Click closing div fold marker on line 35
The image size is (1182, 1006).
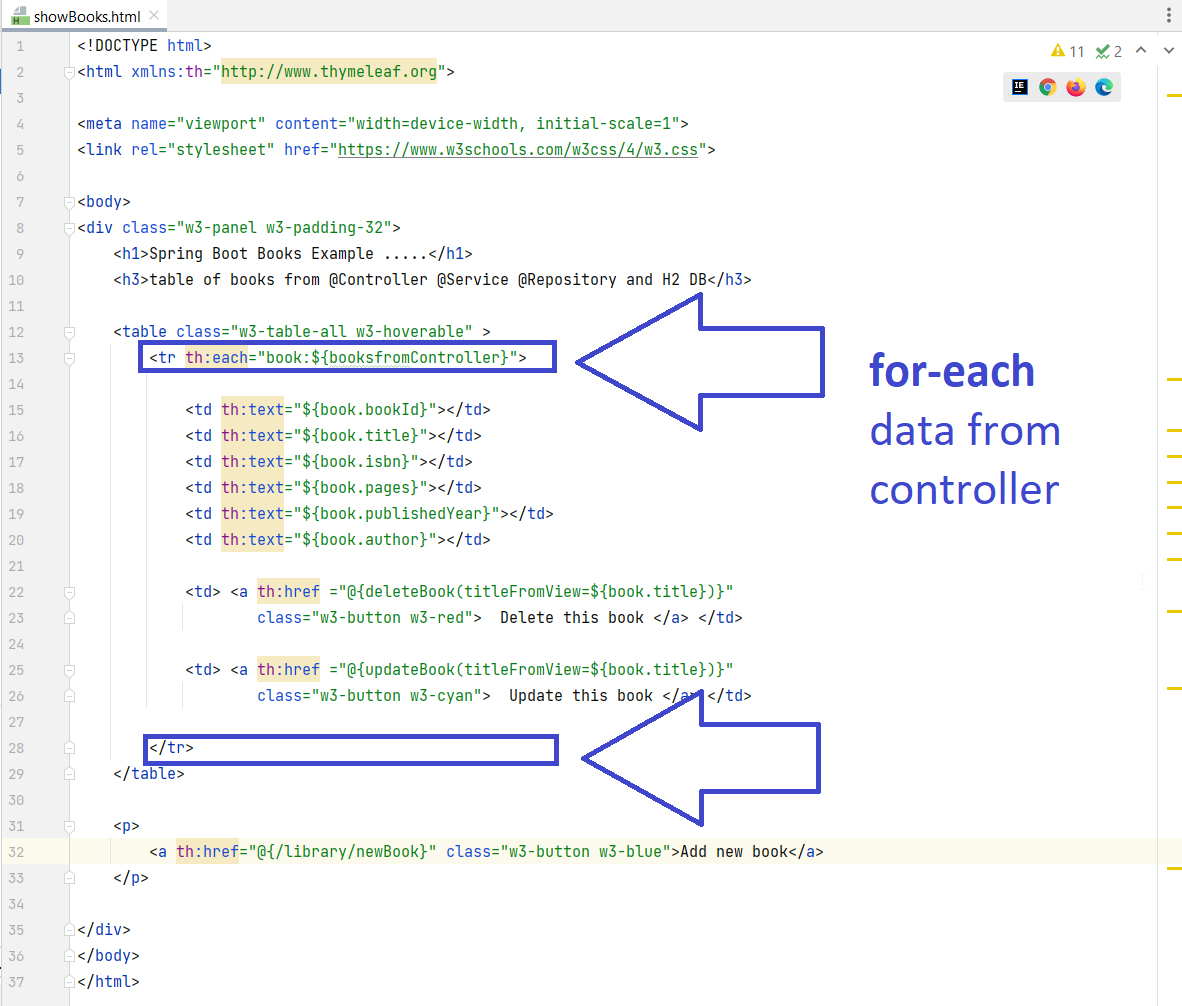point(69,931)
